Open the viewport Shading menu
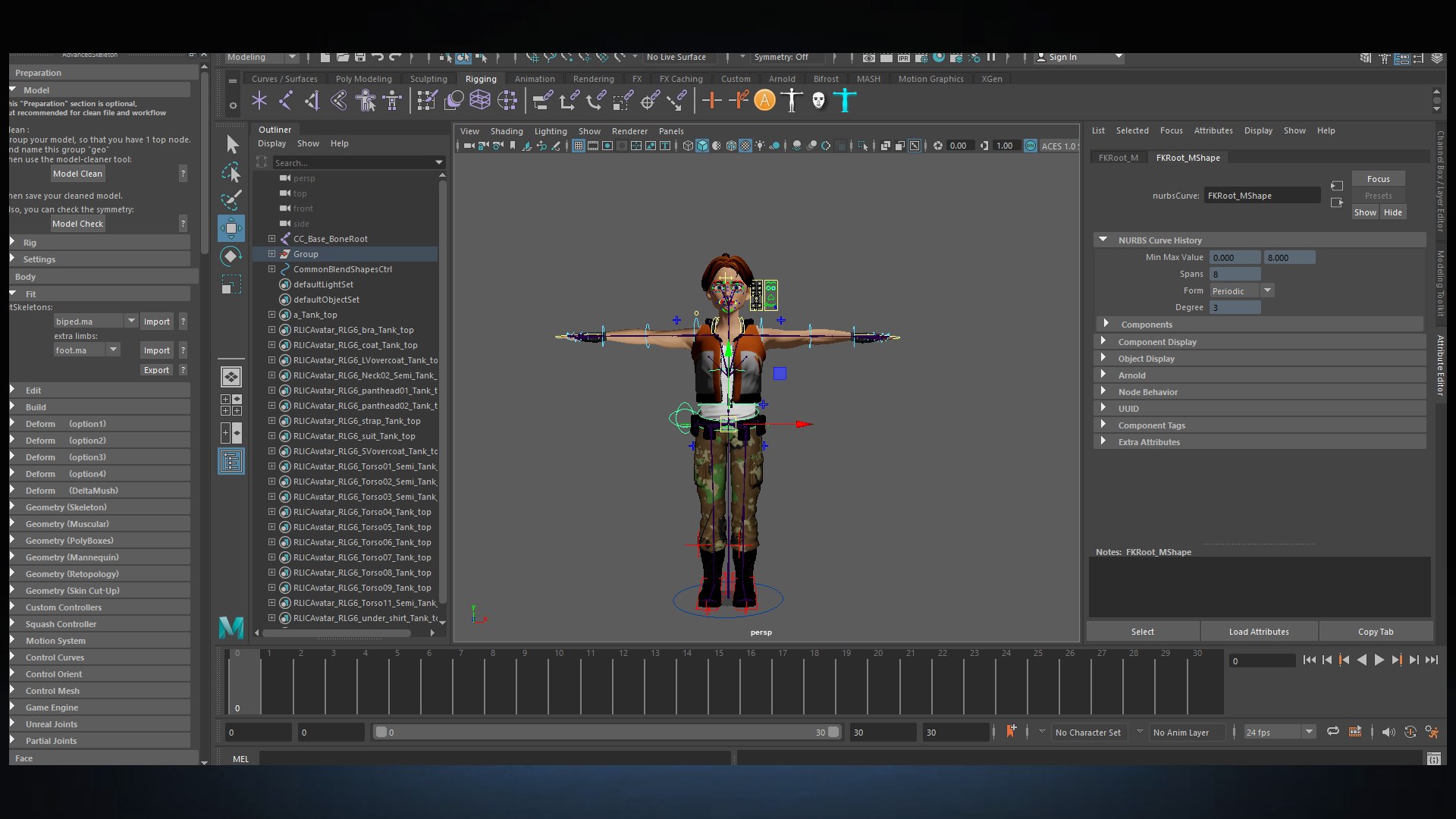 [507, 131]
